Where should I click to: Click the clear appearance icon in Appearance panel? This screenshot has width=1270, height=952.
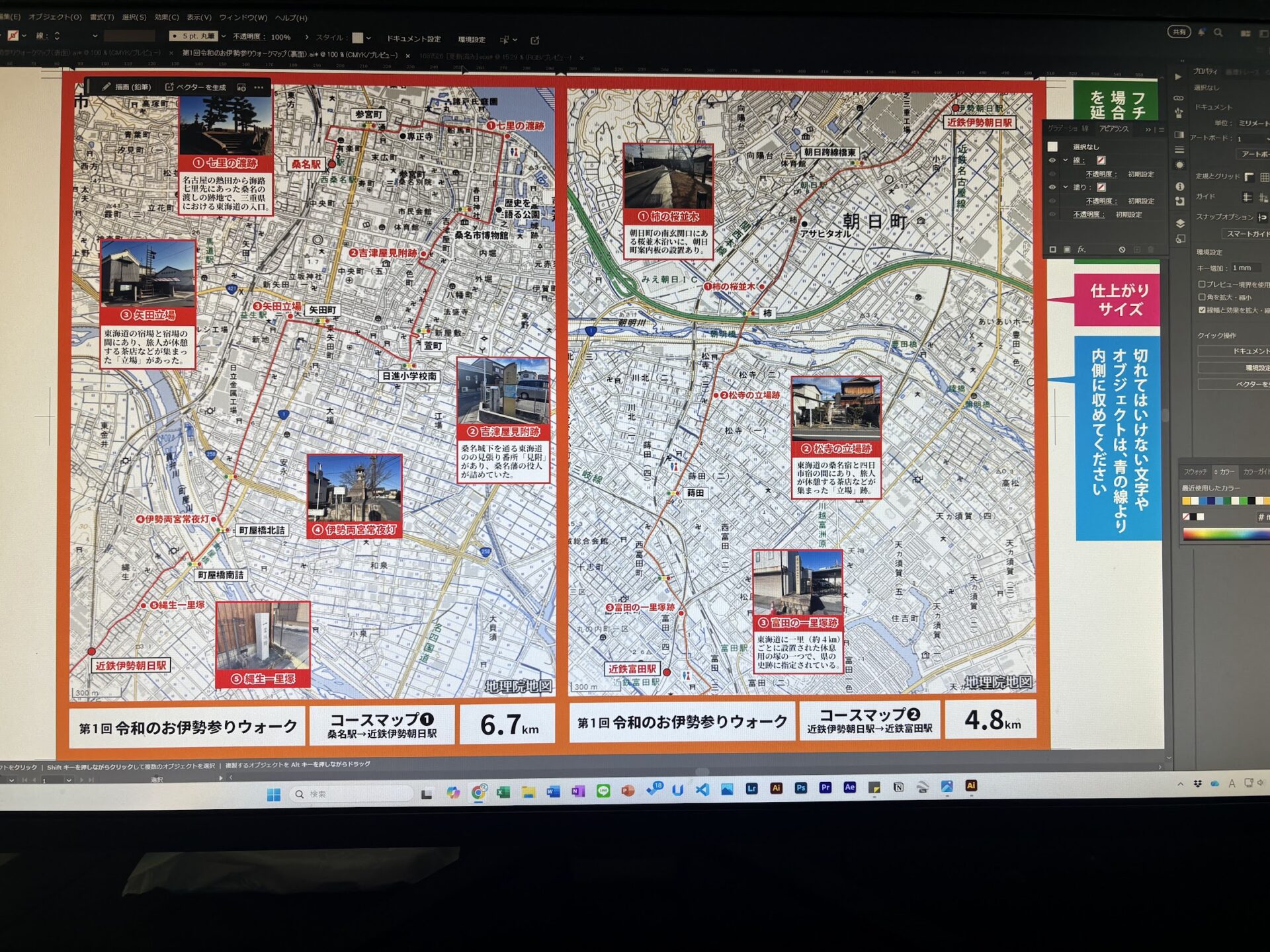click(x=1122, y=250)
